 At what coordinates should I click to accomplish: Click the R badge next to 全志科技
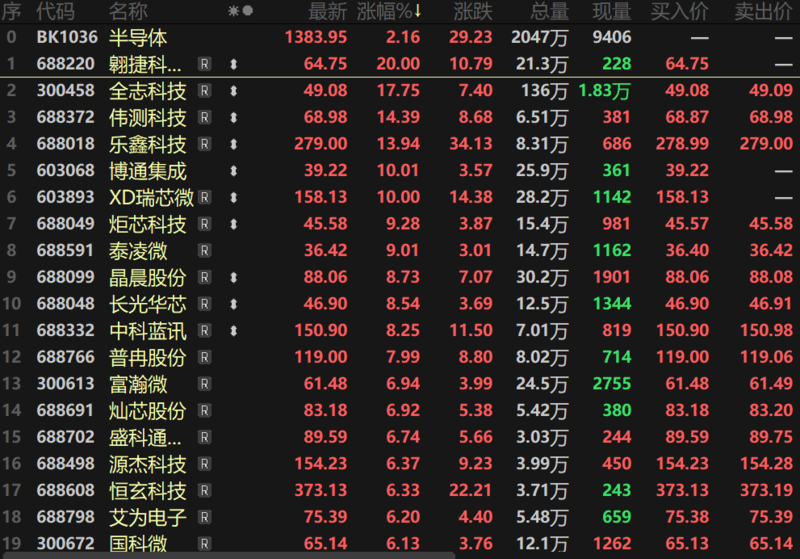[x=204, y=91]
